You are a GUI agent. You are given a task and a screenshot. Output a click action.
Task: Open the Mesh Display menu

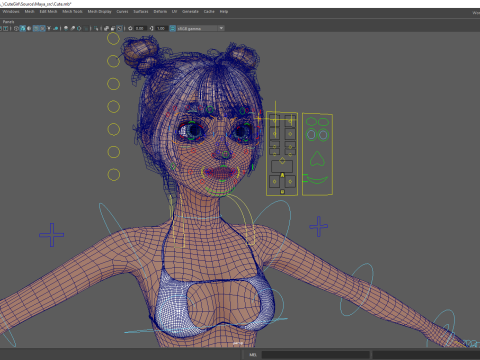99,11
